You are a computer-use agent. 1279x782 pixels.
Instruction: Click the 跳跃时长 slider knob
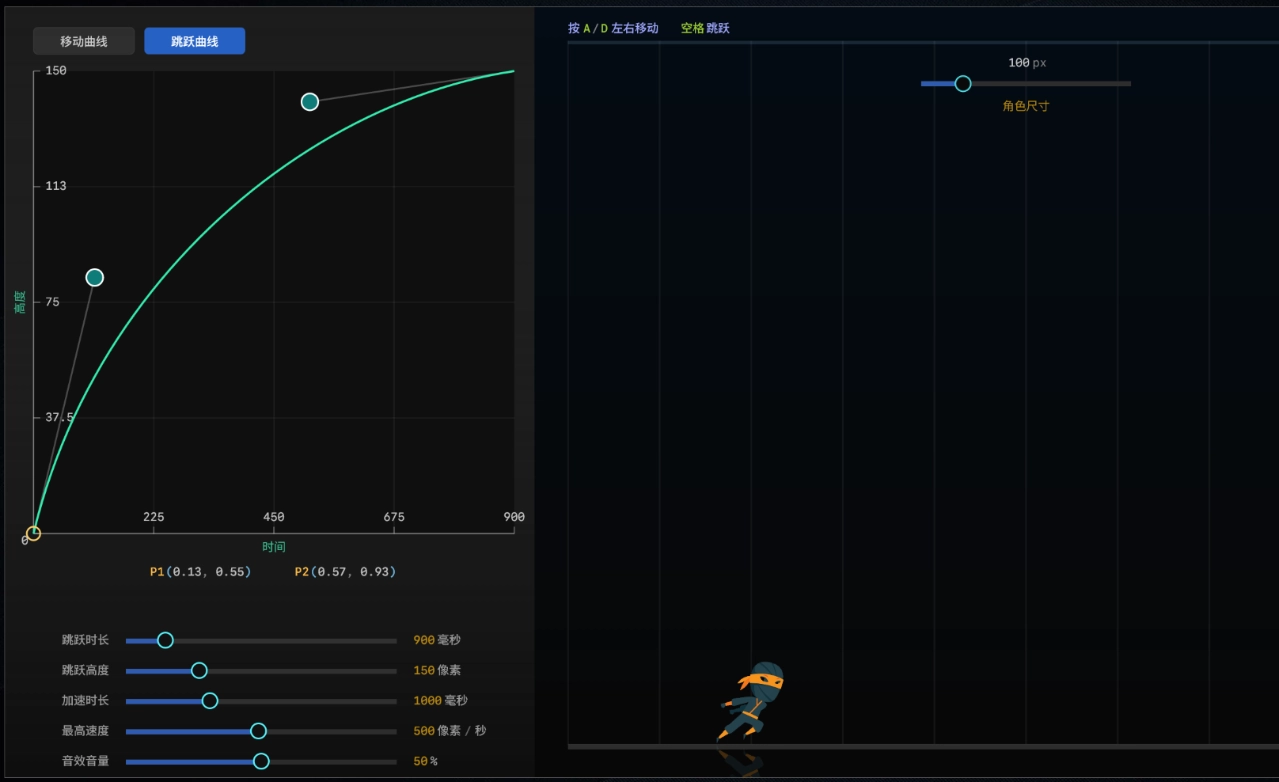click(166, 640)
